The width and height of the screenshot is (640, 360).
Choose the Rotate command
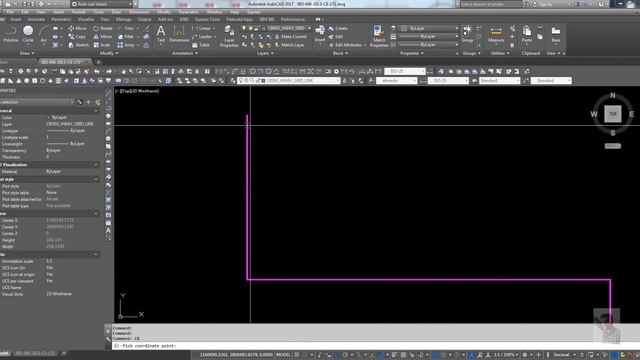click(102, 28)
